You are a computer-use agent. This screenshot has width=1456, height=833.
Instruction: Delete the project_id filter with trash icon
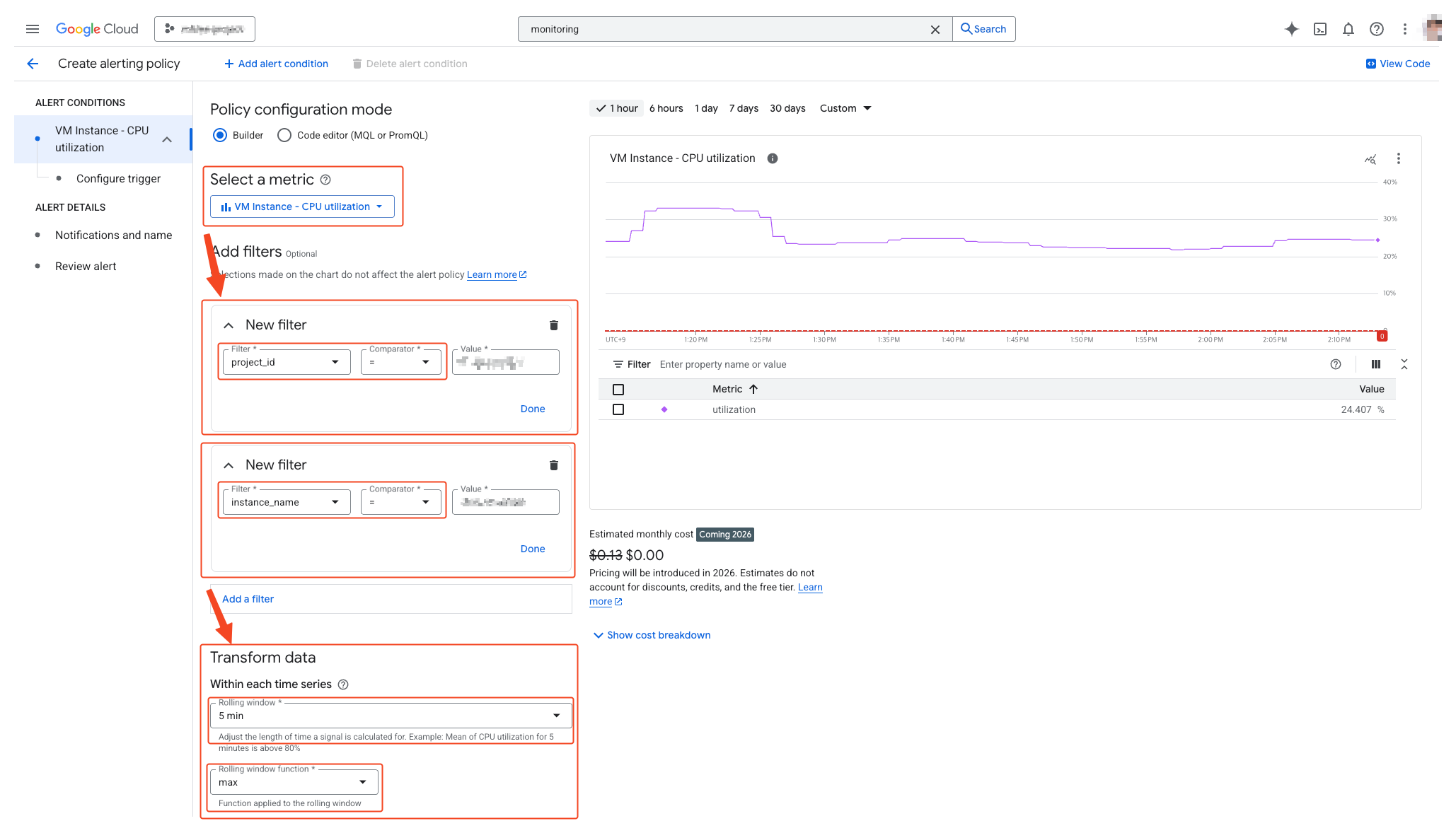(554, 325)
